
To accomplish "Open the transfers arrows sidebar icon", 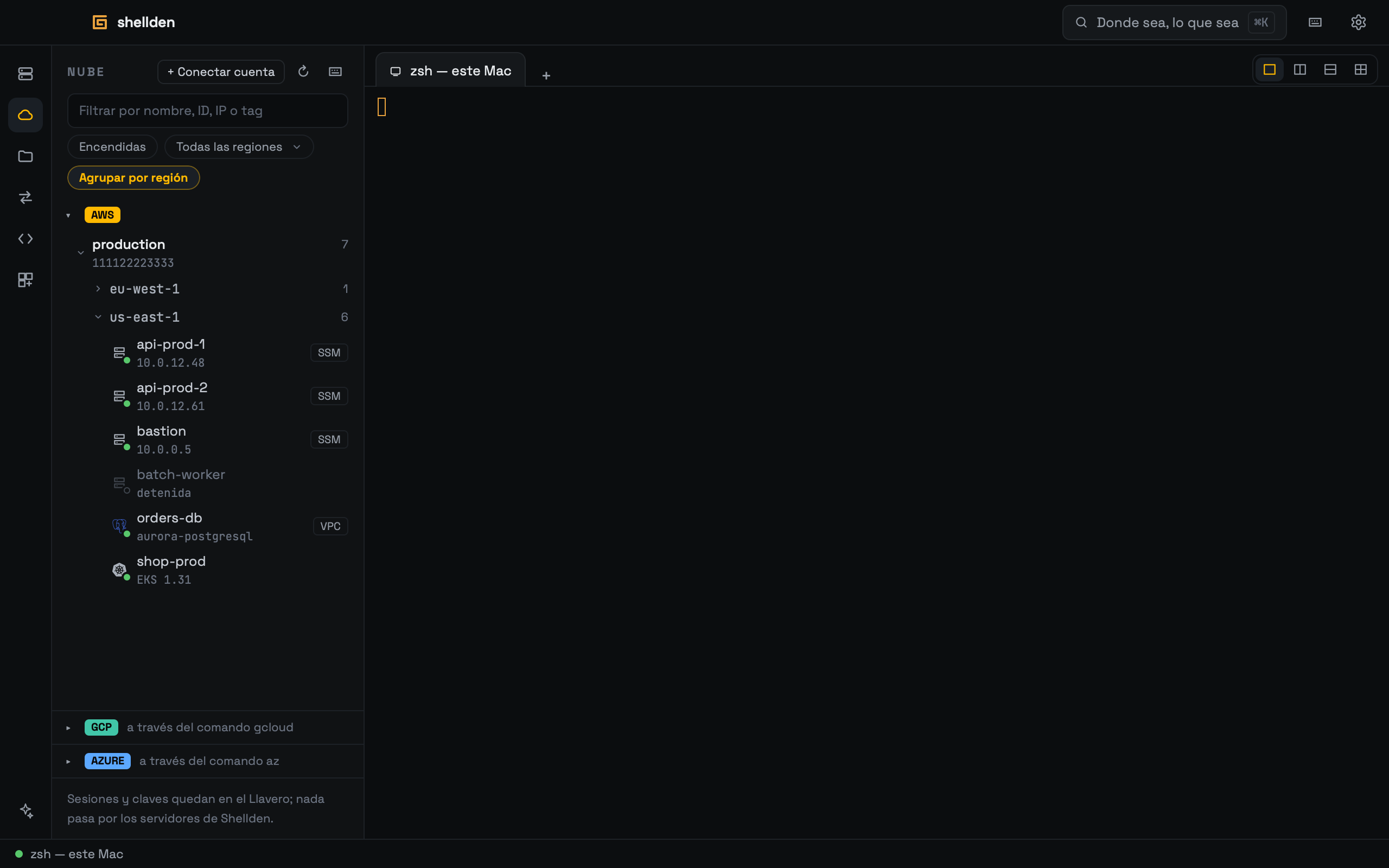I will pyautogui.click(x=26, y=197).
